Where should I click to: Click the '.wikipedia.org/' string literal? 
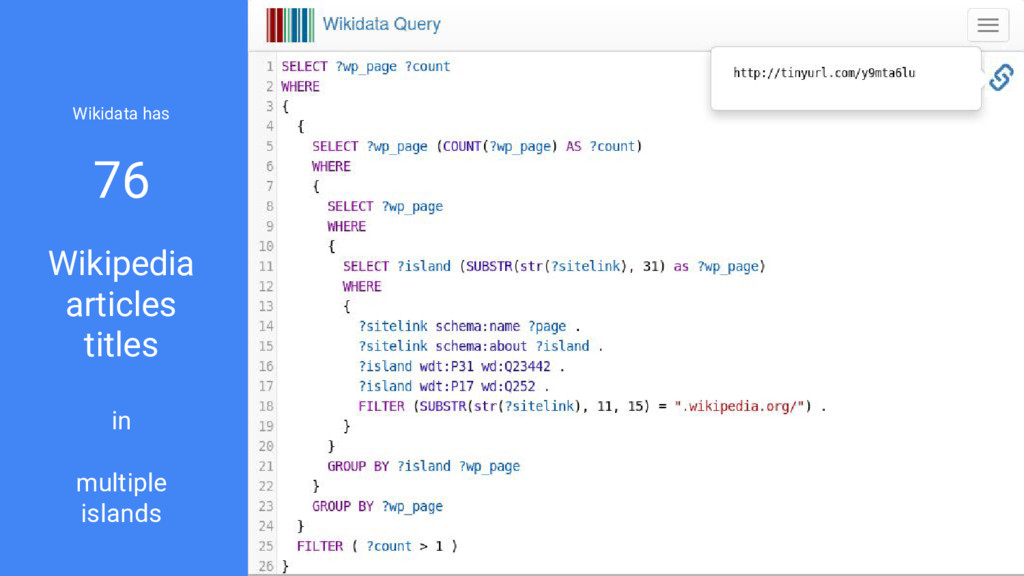(x=739, y=406)
